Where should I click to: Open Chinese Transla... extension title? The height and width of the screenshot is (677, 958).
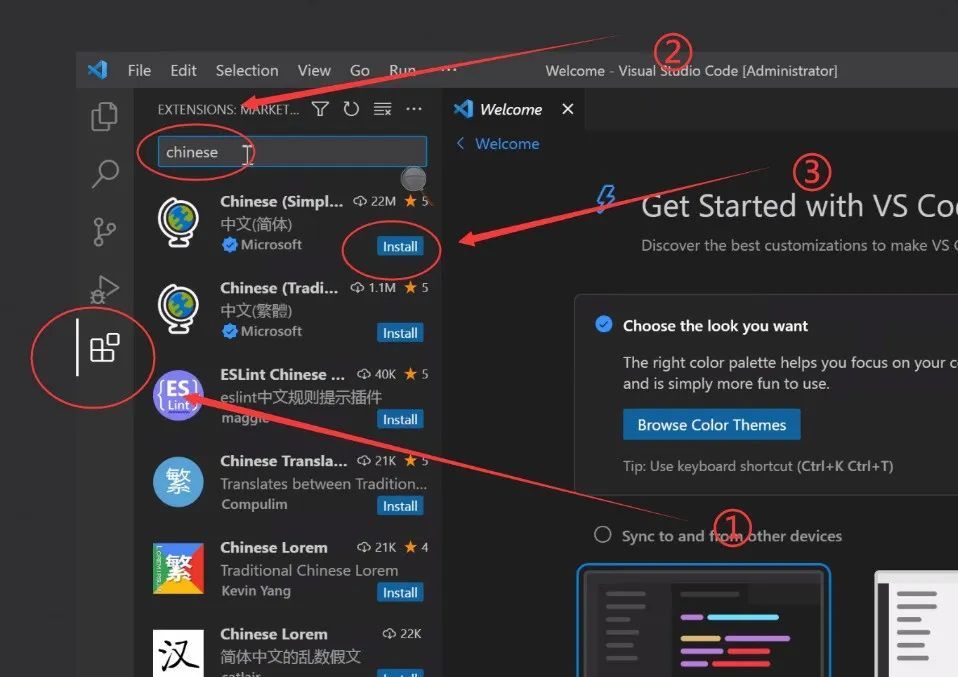pyautogui.click(x=283, y=461)
